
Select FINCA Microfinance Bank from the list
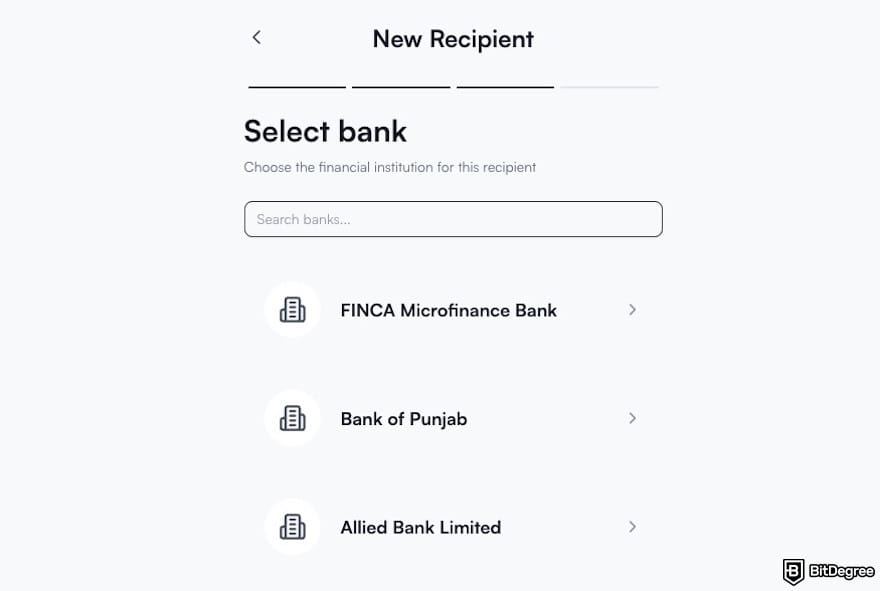pyautogui.click(x=448, y=310)
